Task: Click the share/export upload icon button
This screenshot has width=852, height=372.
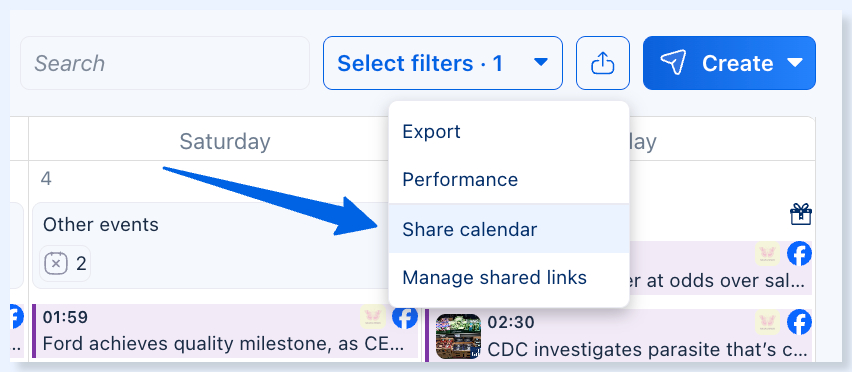Action: 603,63
